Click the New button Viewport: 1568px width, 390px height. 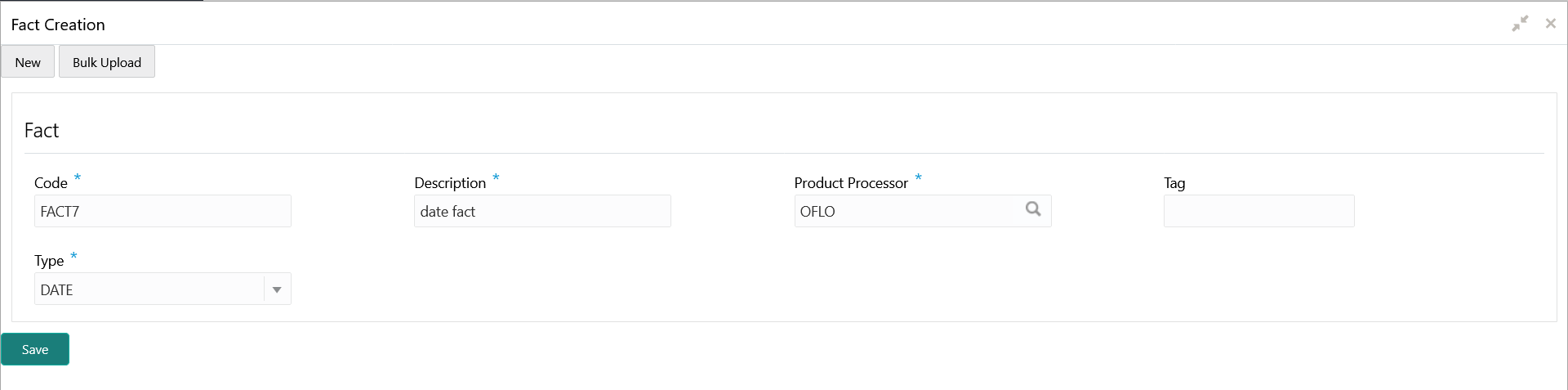pos(28,62)
